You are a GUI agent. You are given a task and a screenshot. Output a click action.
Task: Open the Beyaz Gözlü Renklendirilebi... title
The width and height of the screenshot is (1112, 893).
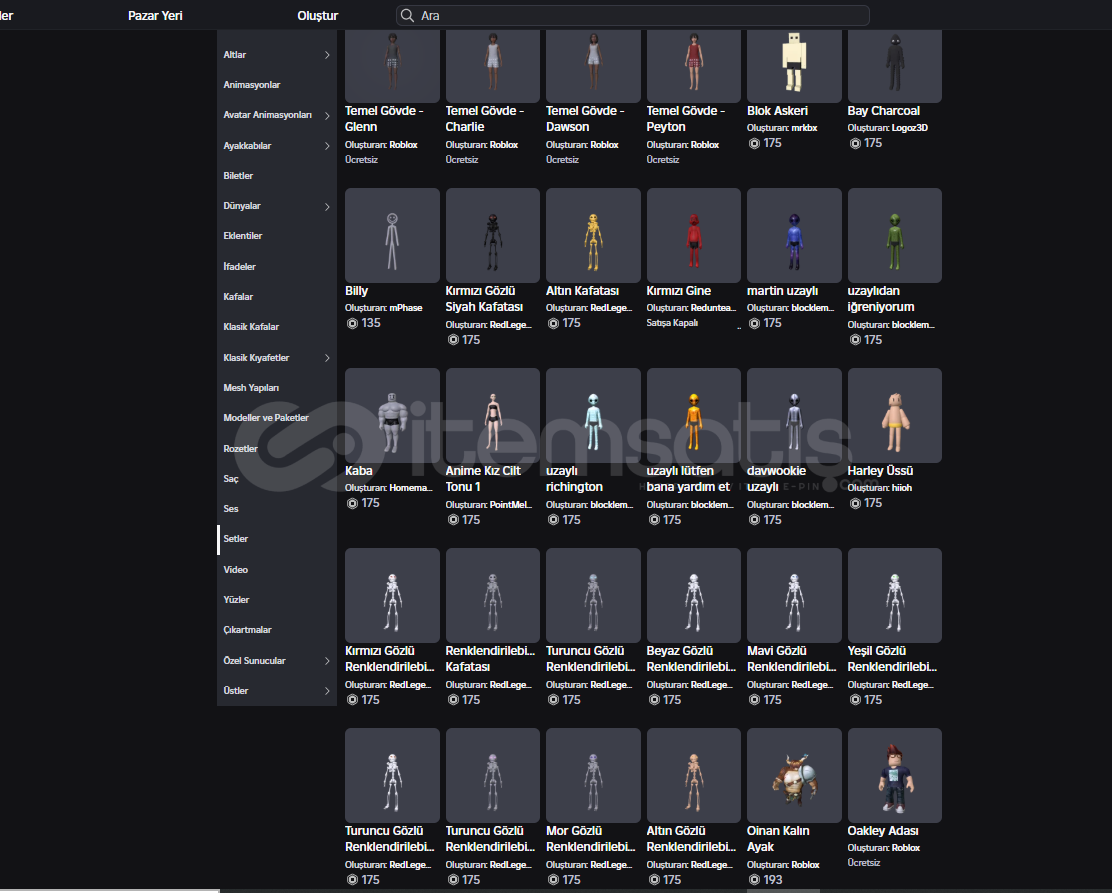tap(691, 660)
